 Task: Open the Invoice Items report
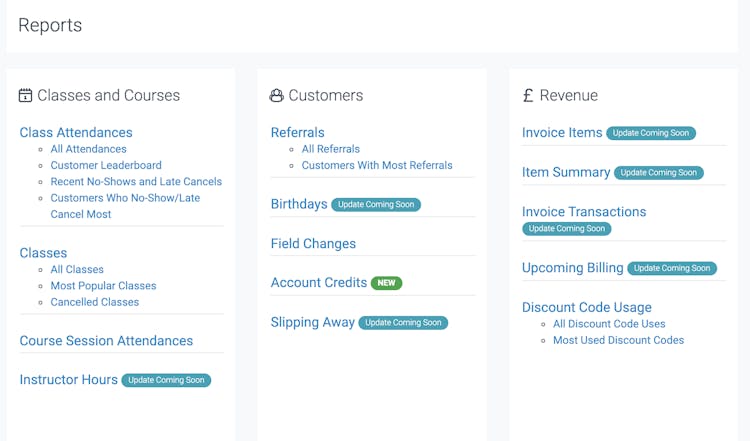pos(562,133)
